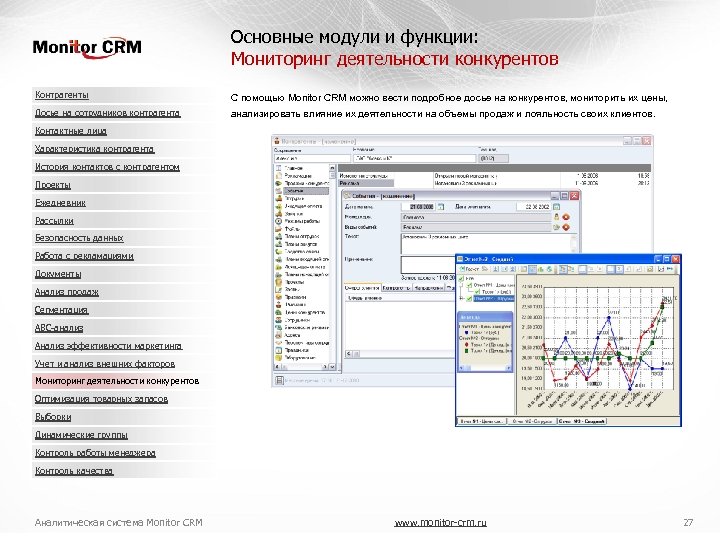The height and width of the screenshot is (540, 720).
Task: Open the Сегментация link
Action: click(61, 310)
